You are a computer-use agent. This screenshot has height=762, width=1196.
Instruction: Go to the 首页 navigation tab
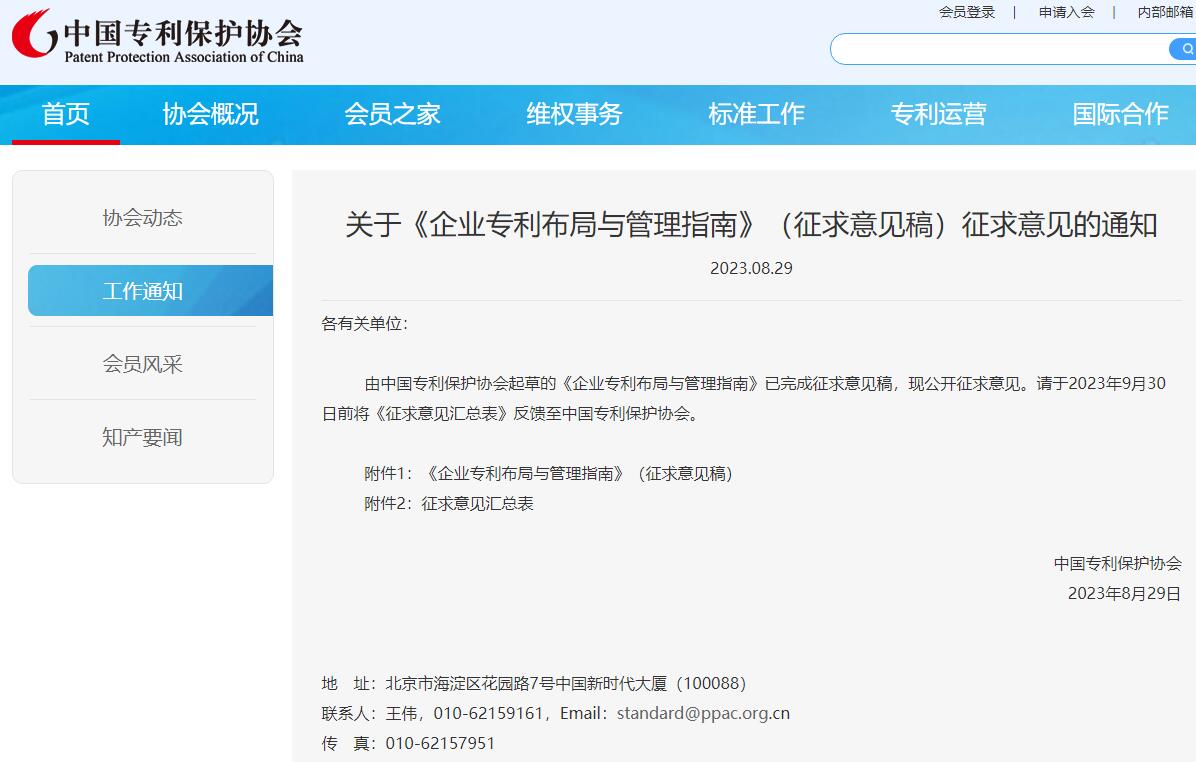point(66,114)
